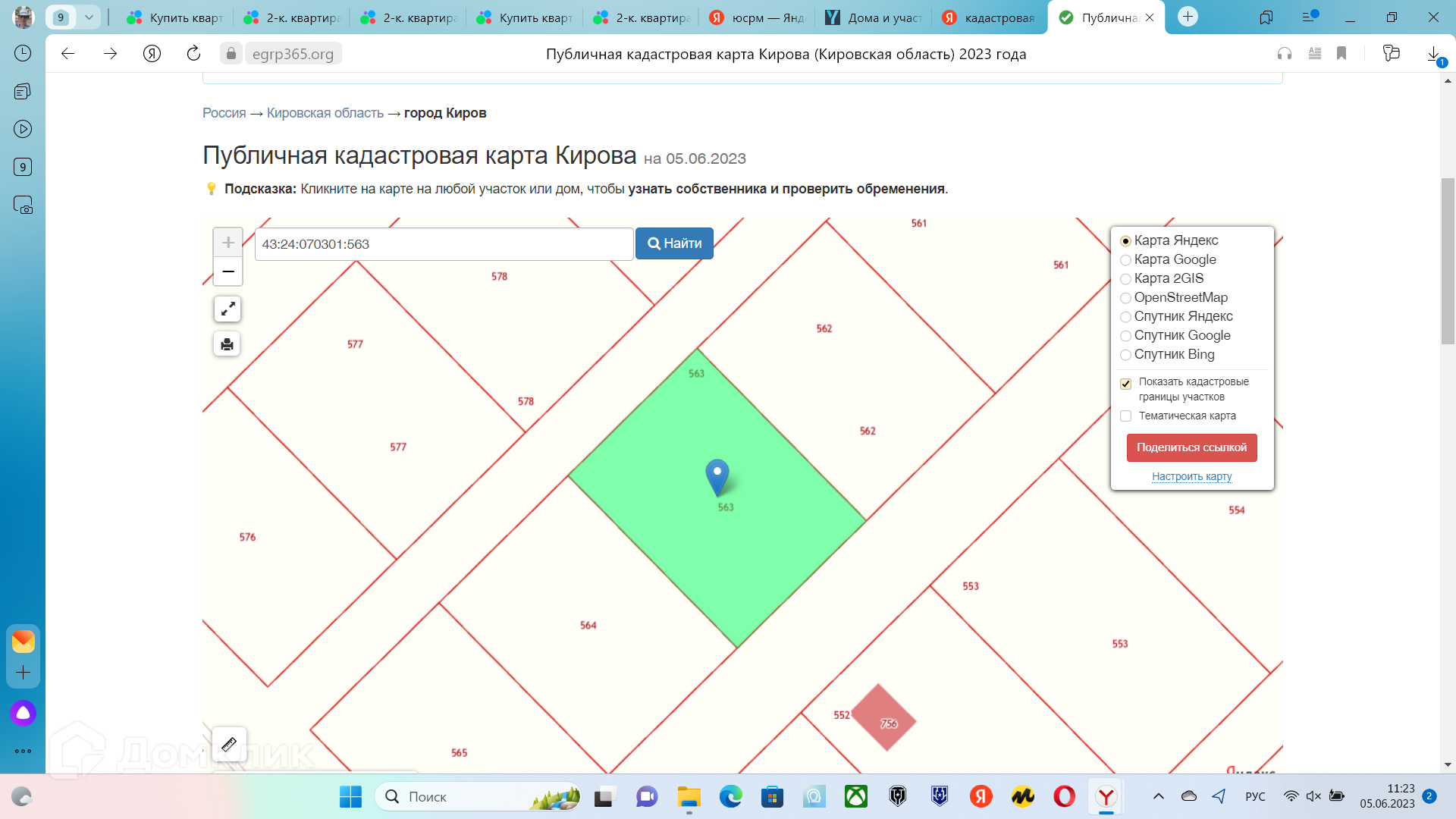Click Поделиться ссылкой button
The height and width of the screenshot is (819, 1456).
[x=1192, y=447]
